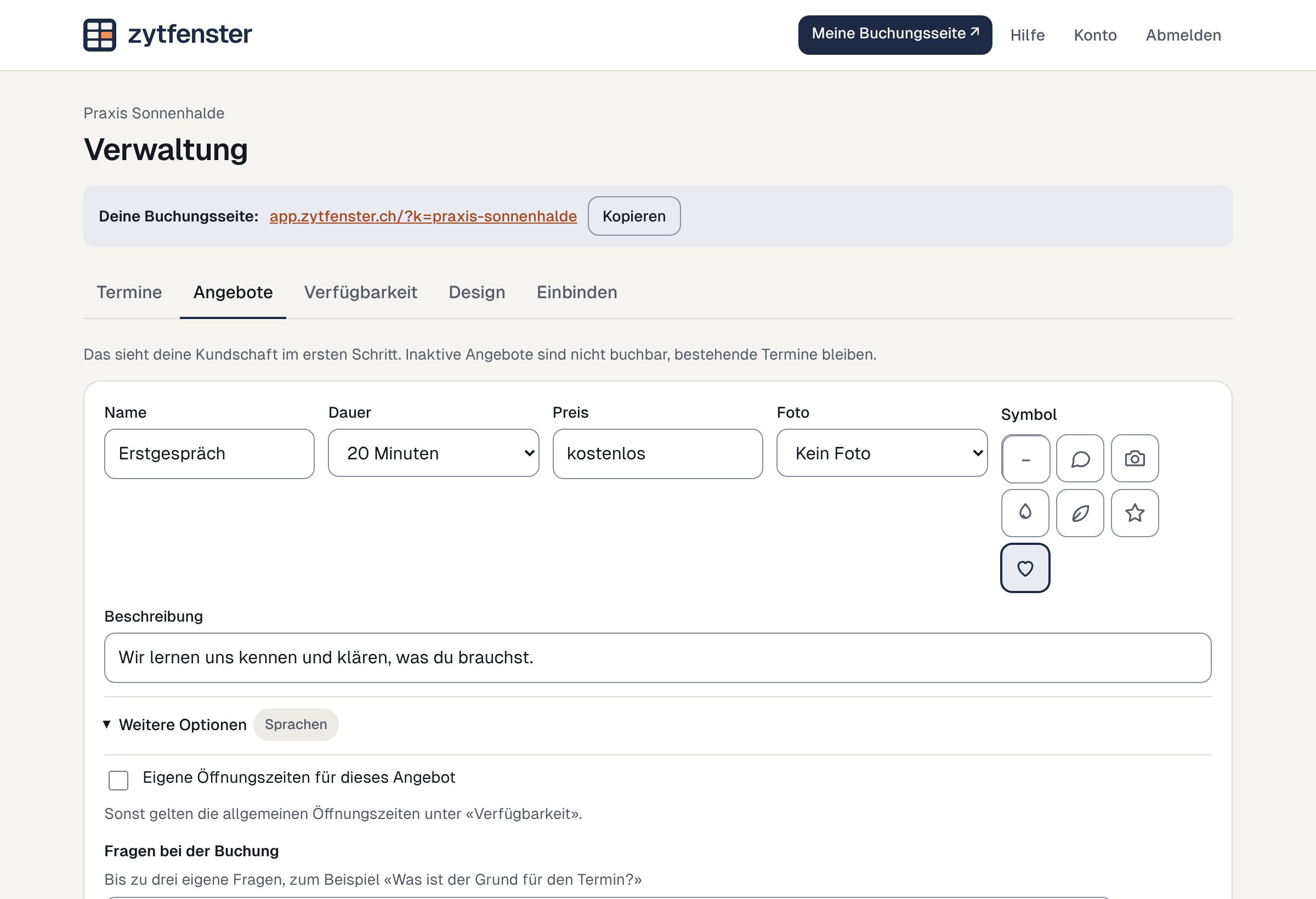This screenshot has height=899, width=1316.
Task: Open the Foto dropdown showing Kein Foto
Action: click(882, 453)
